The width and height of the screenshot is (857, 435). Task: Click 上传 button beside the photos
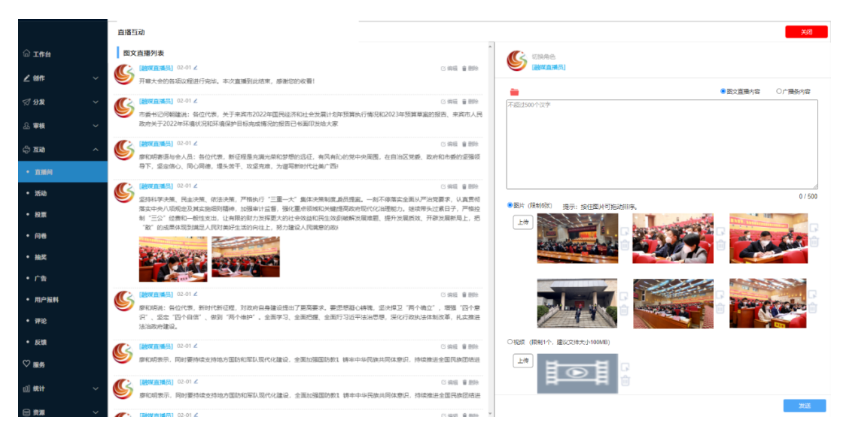click(x=523, y=222)
